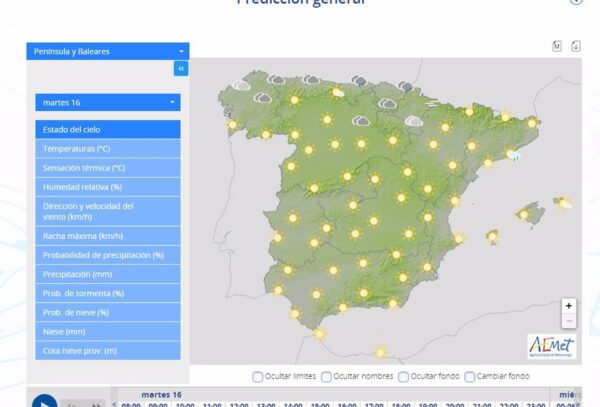Collapse the left sidebar with the double-arrow icon
This screenshot has width=600, height=407.
tap(181, 68)
